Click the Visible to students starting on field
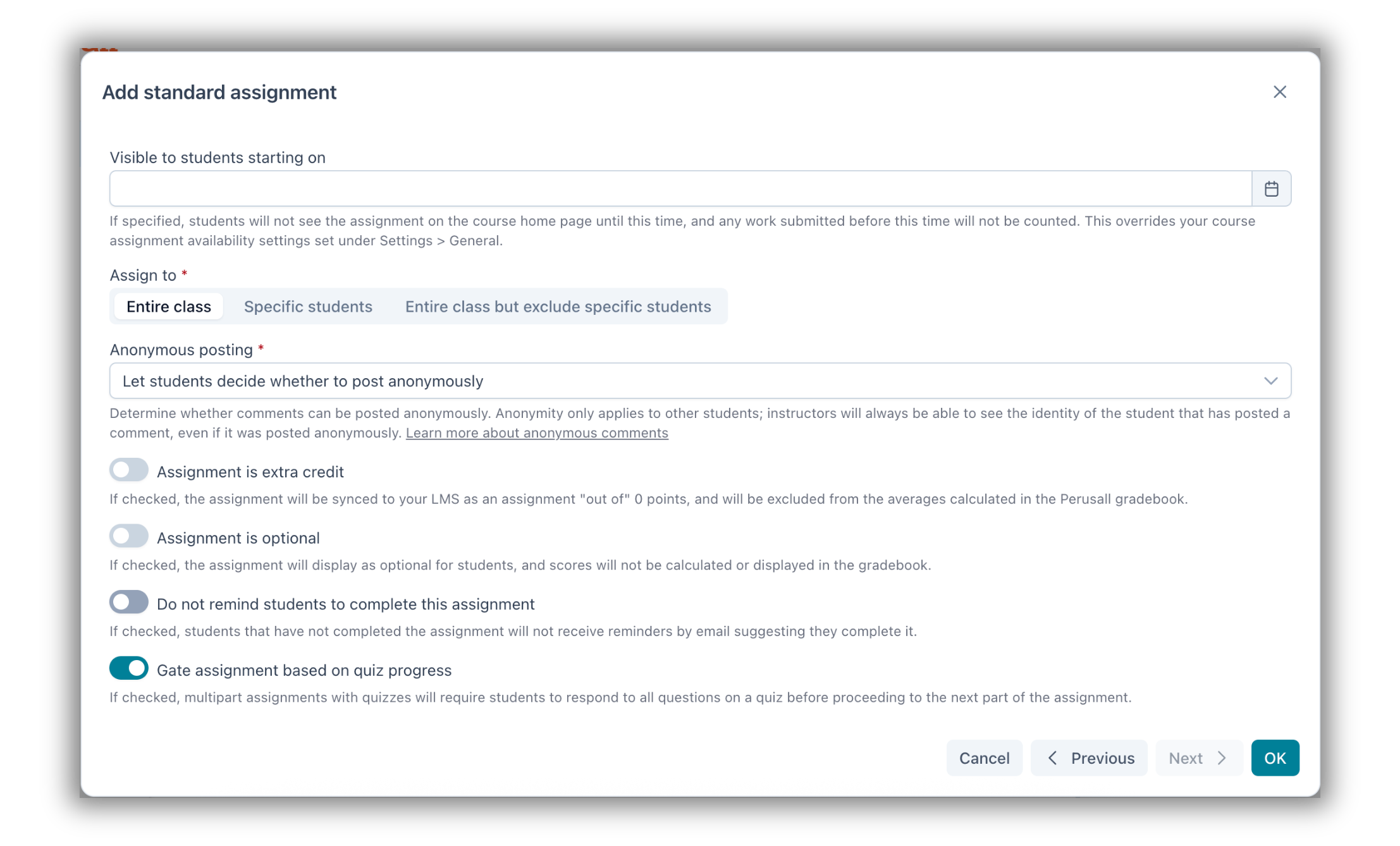The height and width of the screenshot is (846, 1400). 680,188
